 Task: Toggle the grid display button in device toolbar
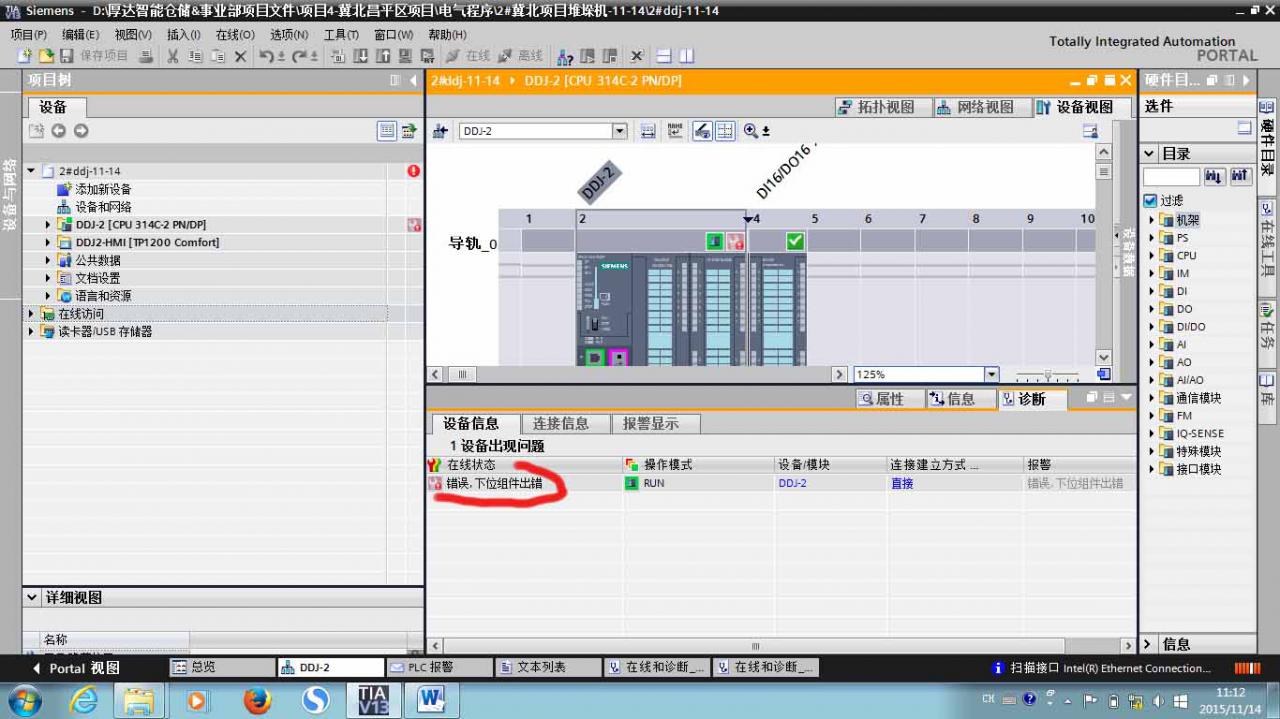click(x=725, y=131)
